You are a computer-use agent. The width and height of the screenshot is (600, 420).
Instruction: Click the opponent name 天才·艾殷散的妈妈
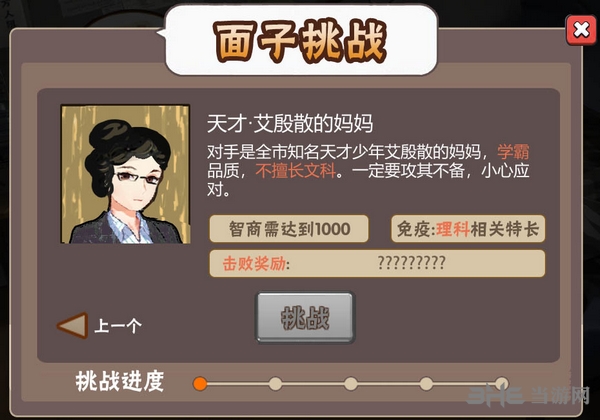click(290, 123)
